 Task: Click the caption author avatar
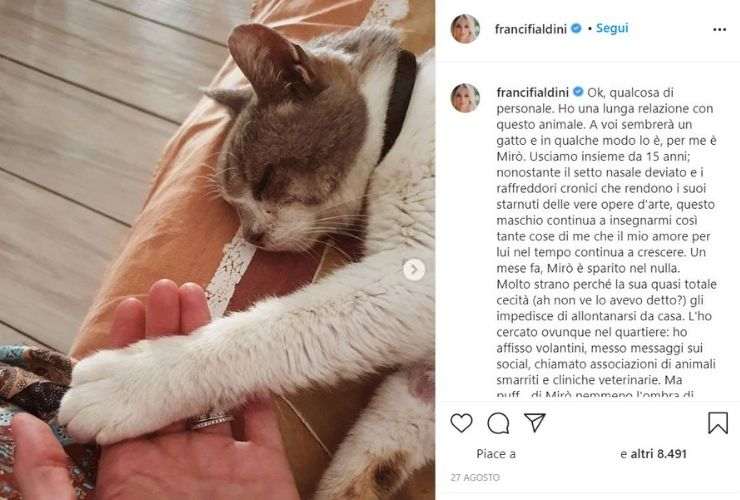465,98
